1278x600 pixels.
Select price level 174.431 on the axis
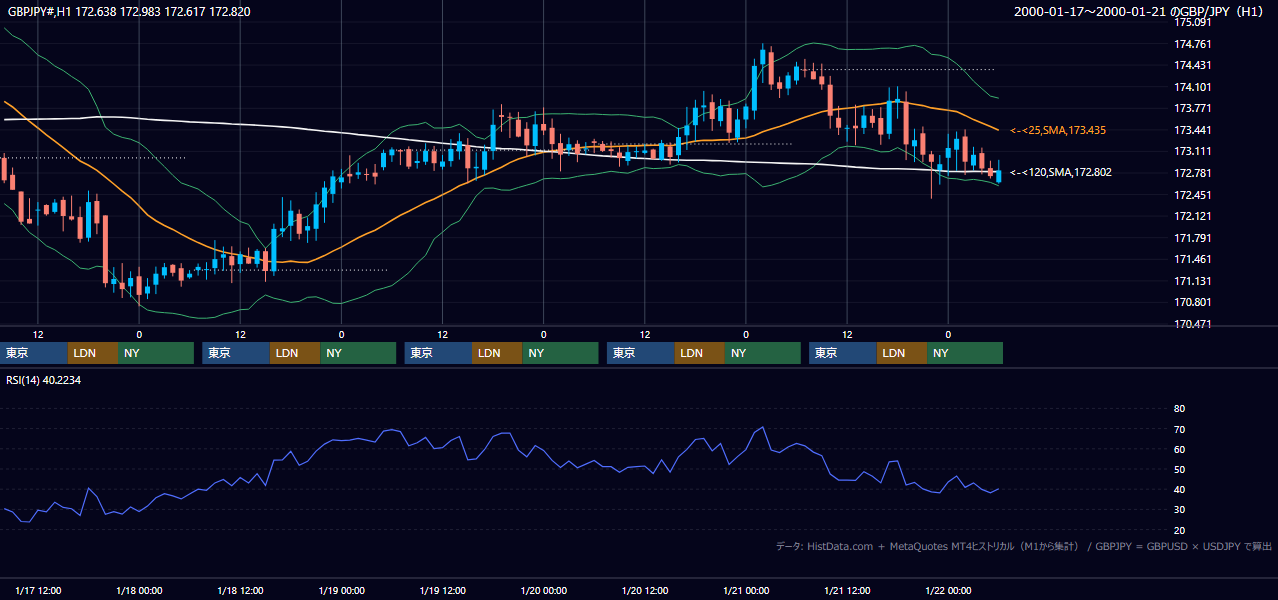click(x=1193, y=65)
